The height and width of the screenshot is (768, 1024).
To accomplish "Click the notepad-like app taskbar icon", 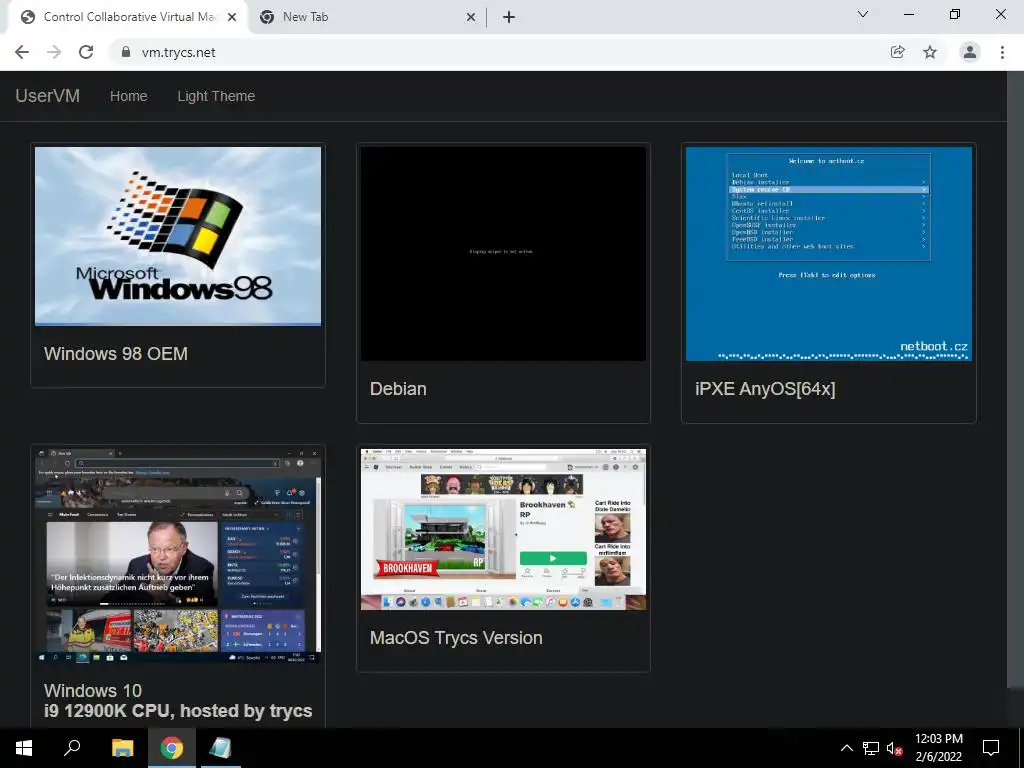I will click(x=220, y=748).
